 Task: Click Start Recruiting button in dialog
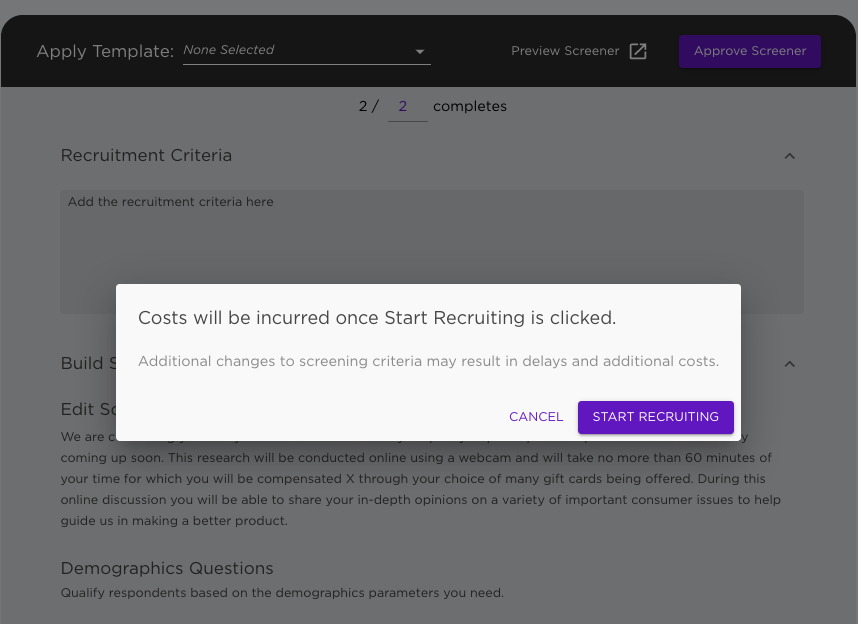point(656,417)
